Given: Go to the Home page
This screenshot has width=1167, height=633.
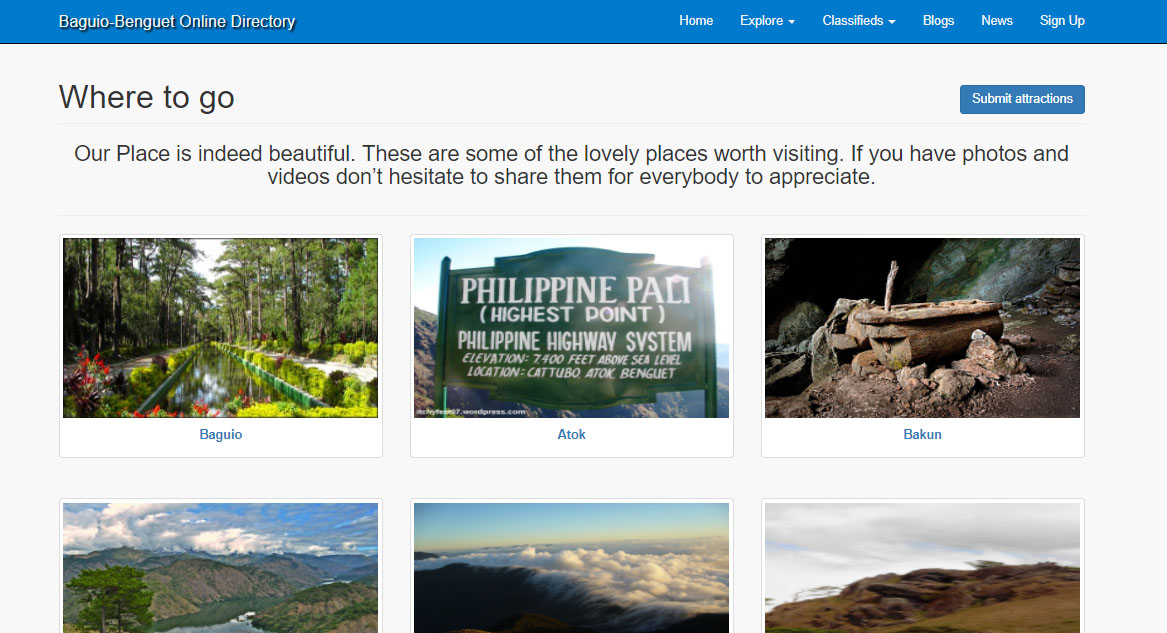Looking at the screenshot, I should tap(696, 21).
